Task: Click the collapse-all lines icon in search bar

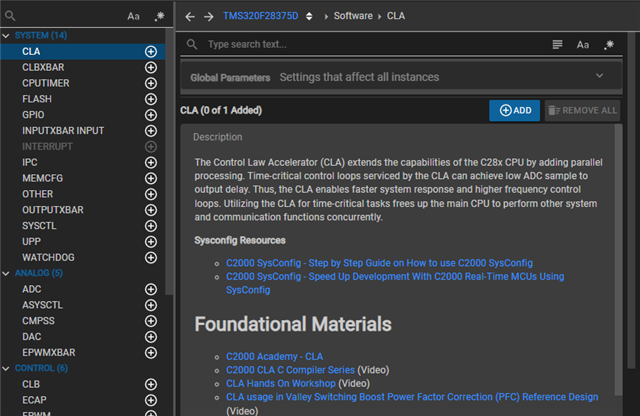Action: click(x=558, y=45)
